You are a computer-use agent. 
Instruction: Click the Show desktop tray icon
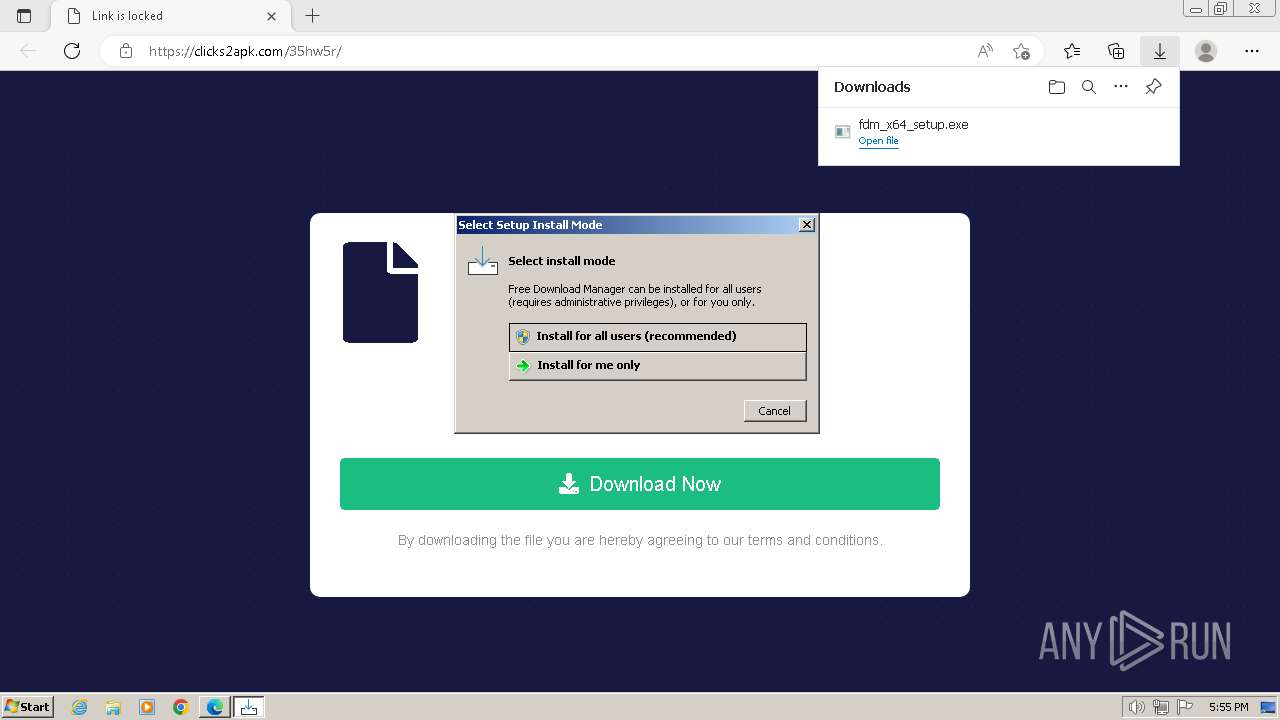(1268, 707)
